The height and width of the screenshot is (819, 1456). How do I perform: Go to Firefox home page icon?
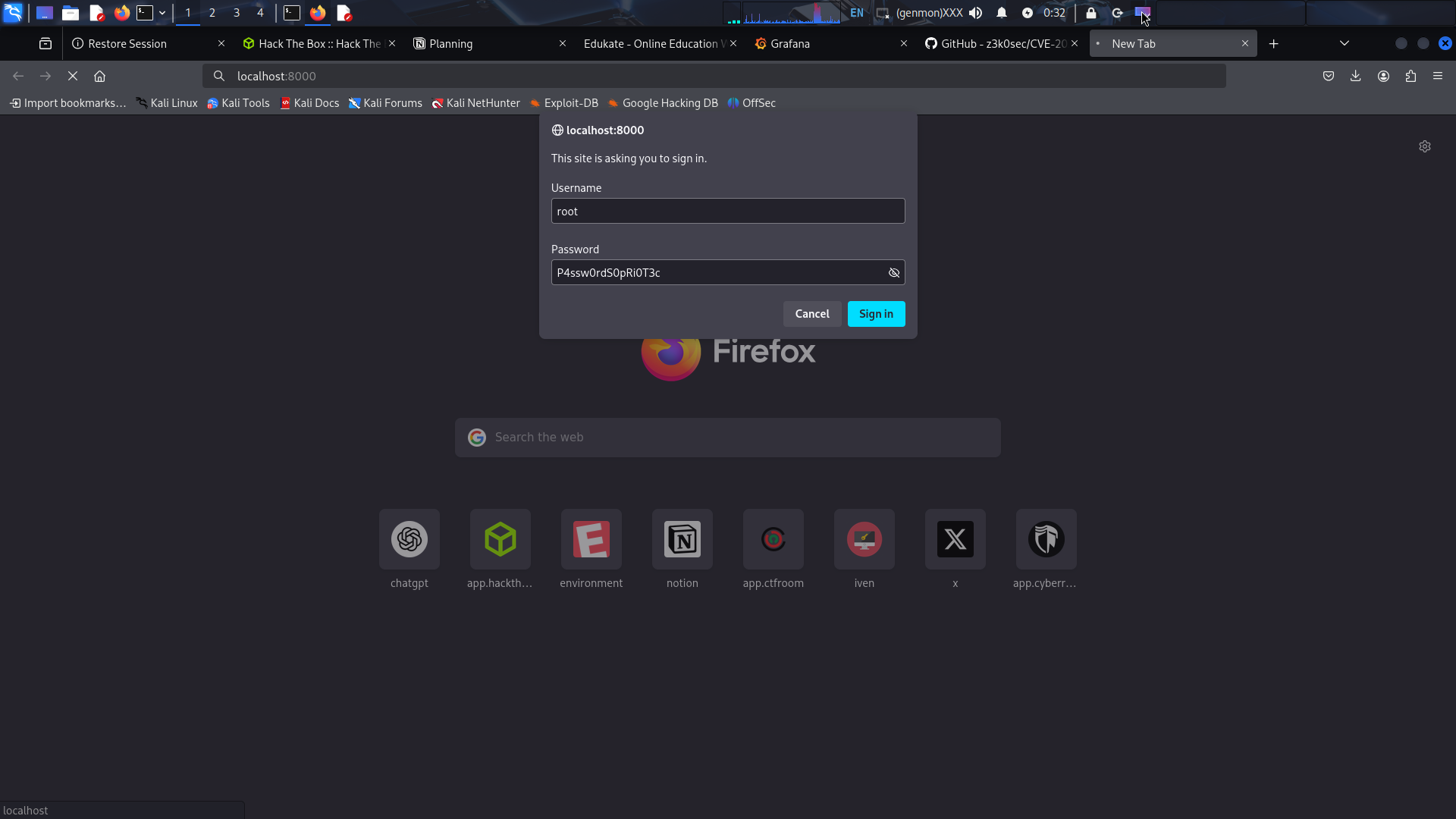[x=99, y=76]
